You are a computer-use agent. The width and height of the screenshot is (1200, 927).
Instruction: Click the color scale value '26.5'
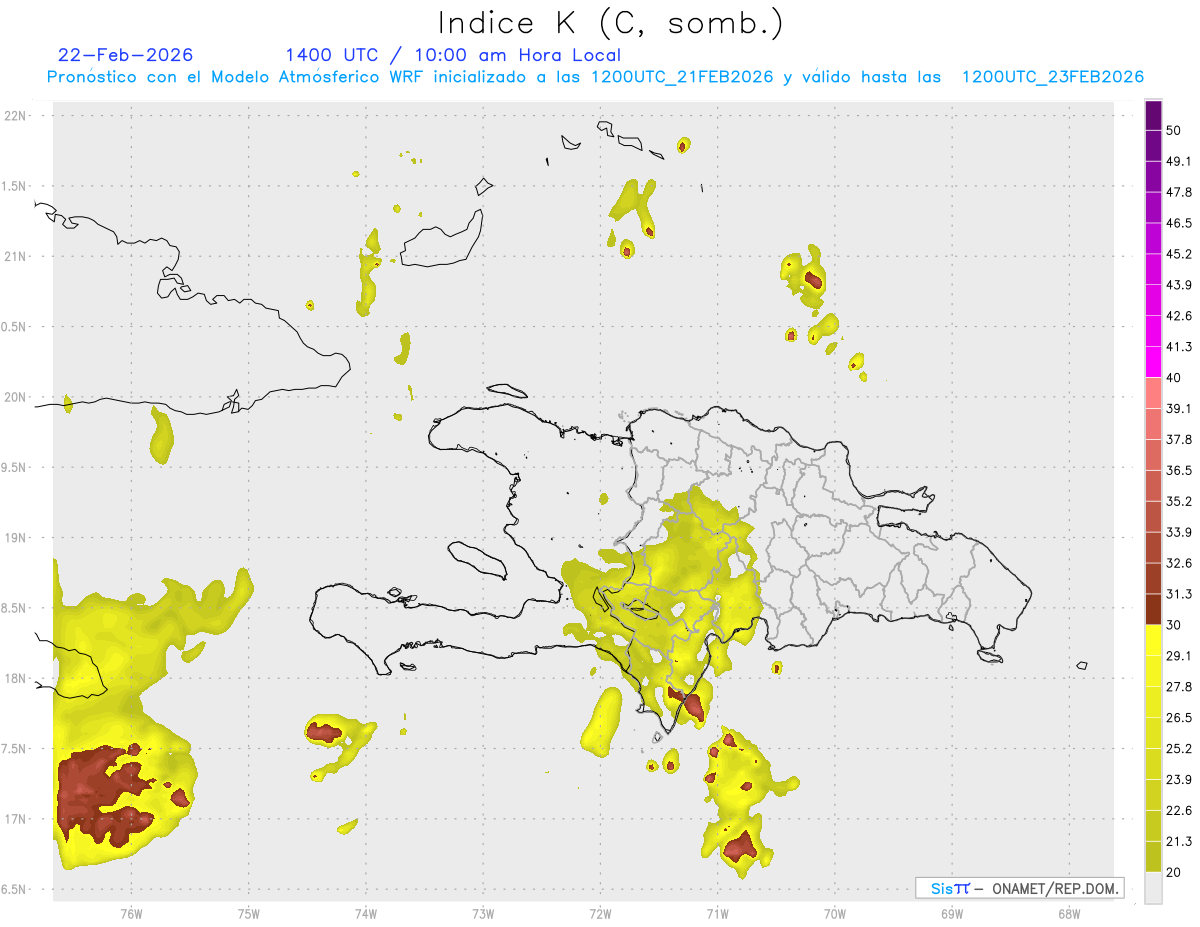pos(1179,717)
